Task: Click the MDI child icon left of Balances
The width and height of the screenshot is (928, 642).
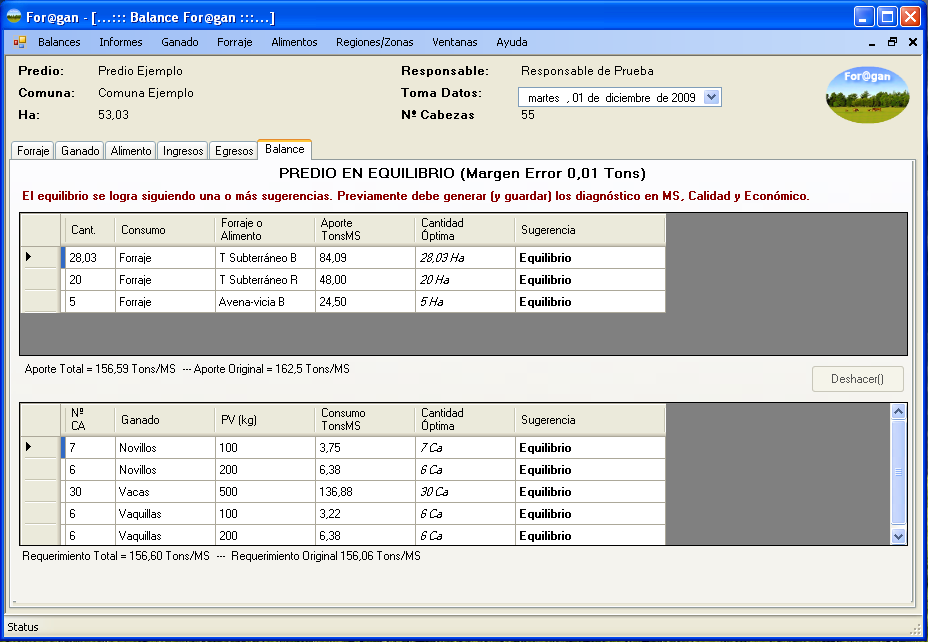Action: (x=20, y=42)
